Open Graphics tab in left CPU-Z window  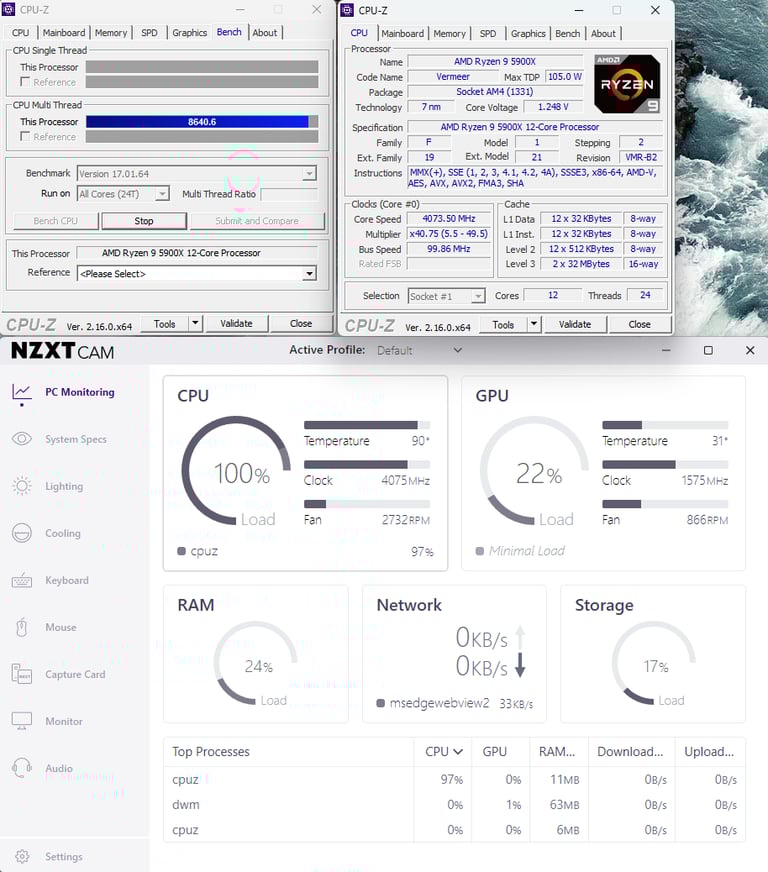click(190, 33)
